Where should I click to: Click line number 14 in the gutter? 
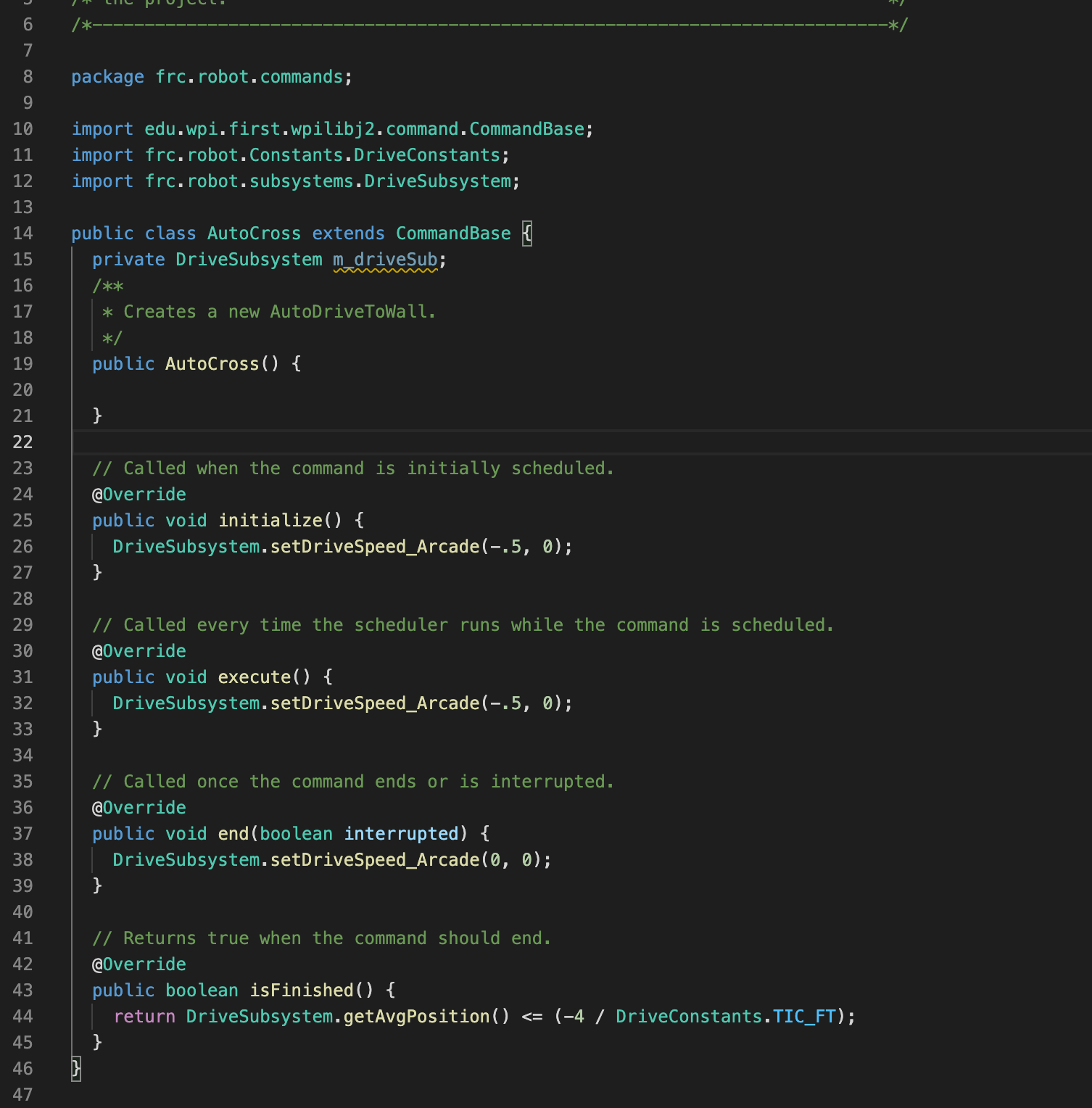point(22,233)
